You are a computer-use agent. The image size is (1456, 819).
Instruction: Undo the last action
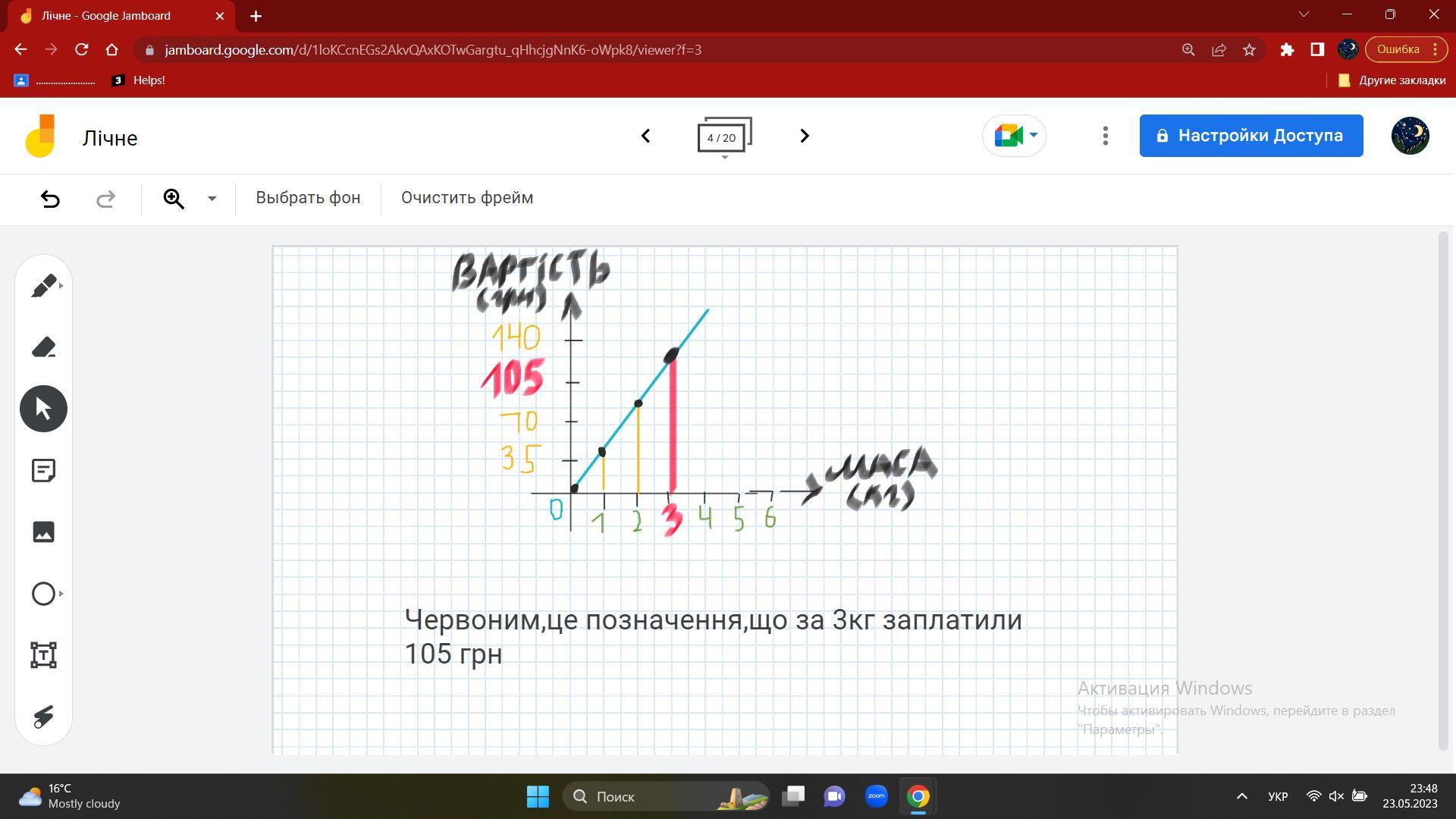[x=50, y=199]
